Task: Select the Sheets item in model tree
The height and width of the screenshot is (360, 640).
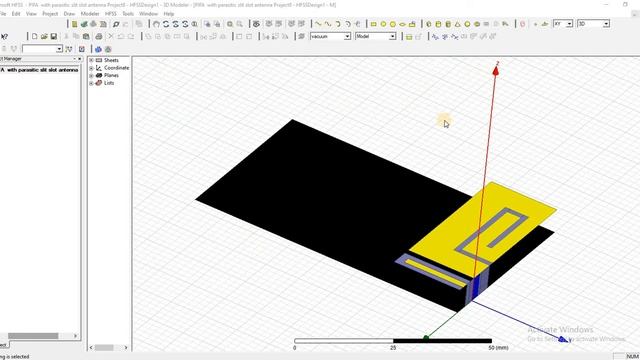Action: [111, 60]
